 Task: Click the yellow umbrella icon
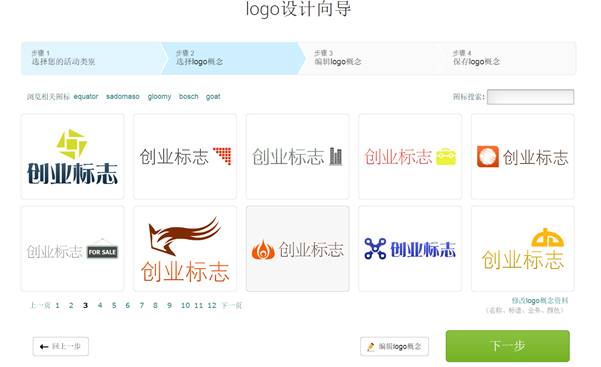[547, 237]
